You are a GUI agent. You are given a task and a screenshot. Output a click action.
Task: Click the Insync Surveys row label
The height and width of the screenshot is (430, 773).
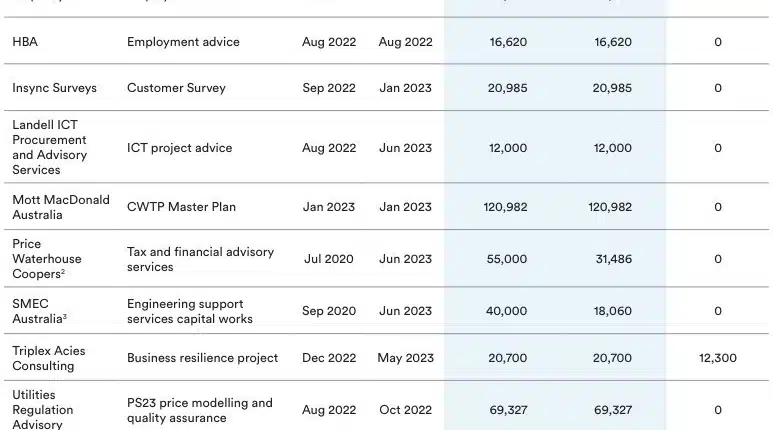click(x=54, y=88)
